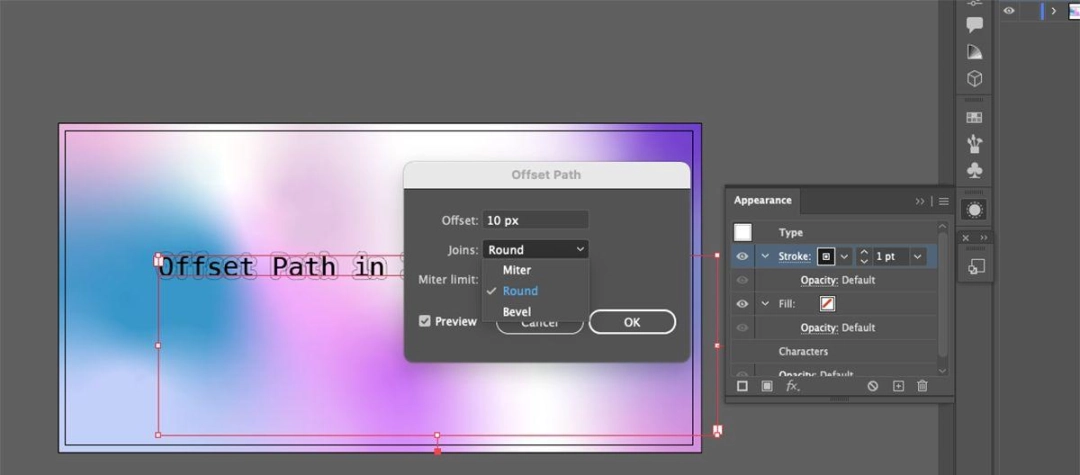Image resolution: width=1080 pixels, height=475 pixels.
Task: Clear Appearance using the no-symbol icon
Action: coord(873,386)
